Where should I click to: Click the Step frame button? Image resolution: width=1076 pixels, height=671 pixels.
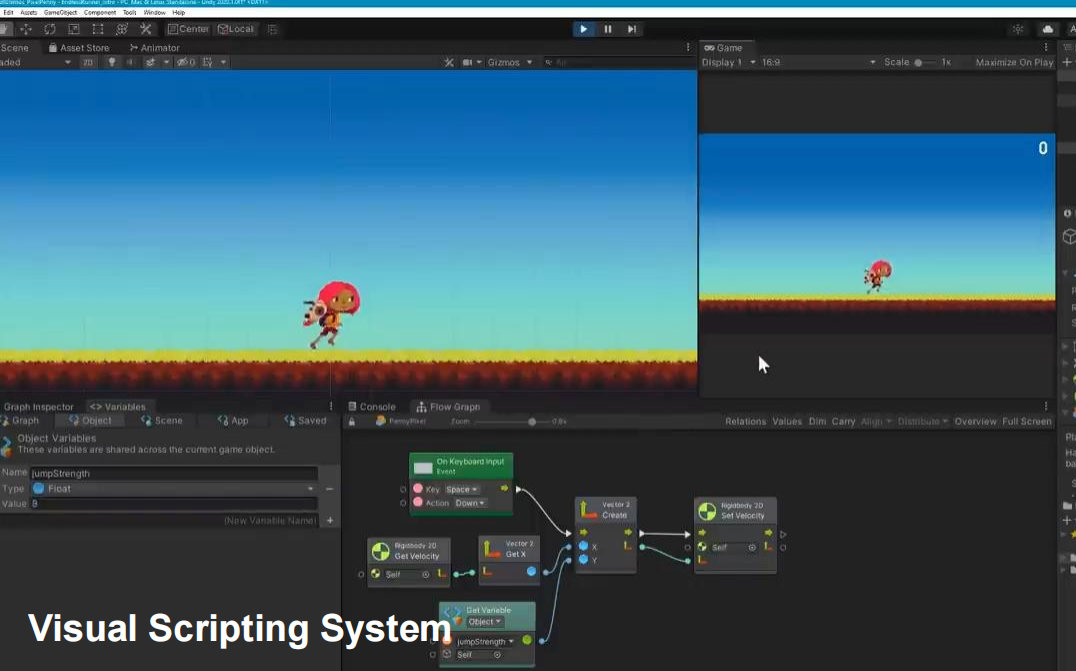click(x=631, y=29)
